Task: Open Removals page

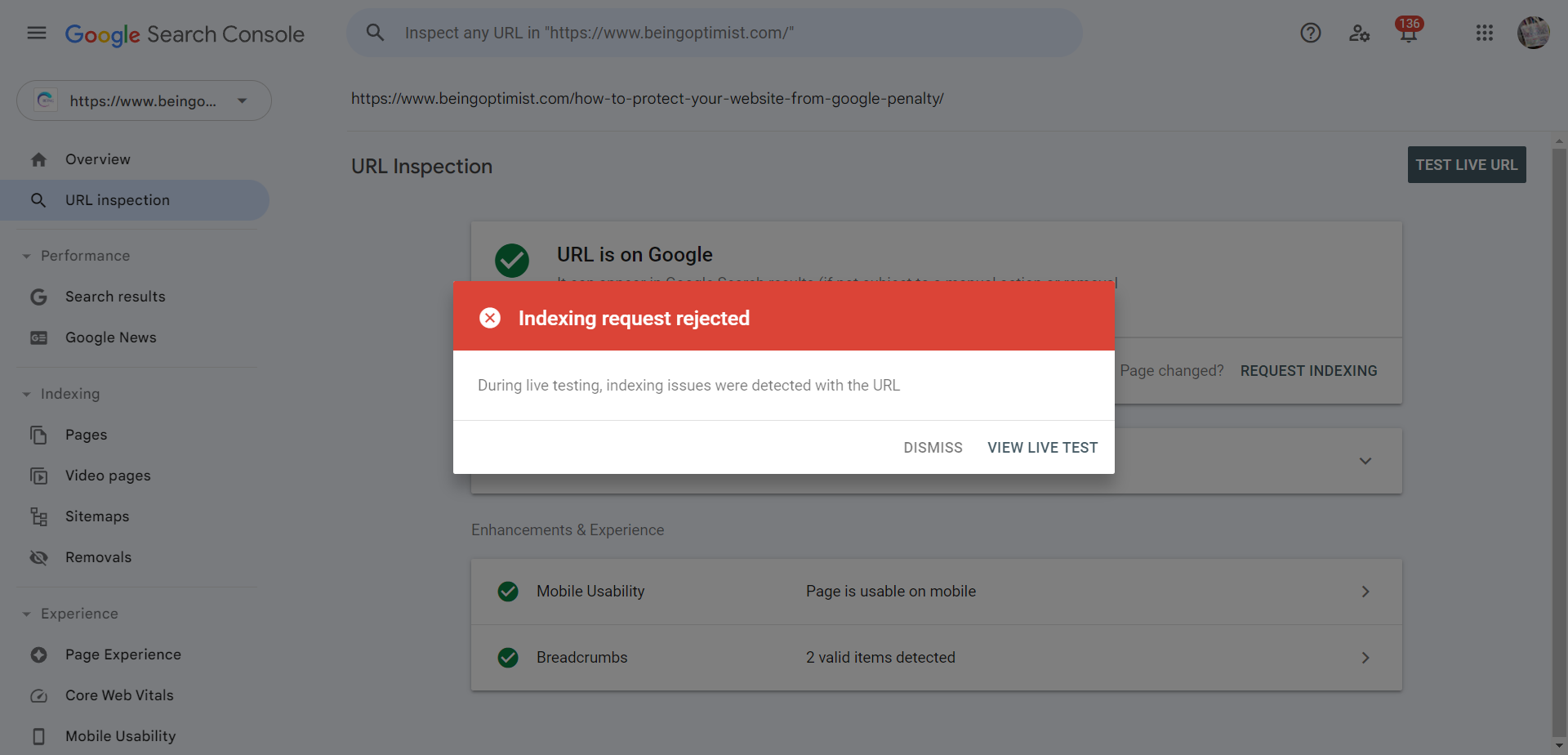Action: click(99, 557)
